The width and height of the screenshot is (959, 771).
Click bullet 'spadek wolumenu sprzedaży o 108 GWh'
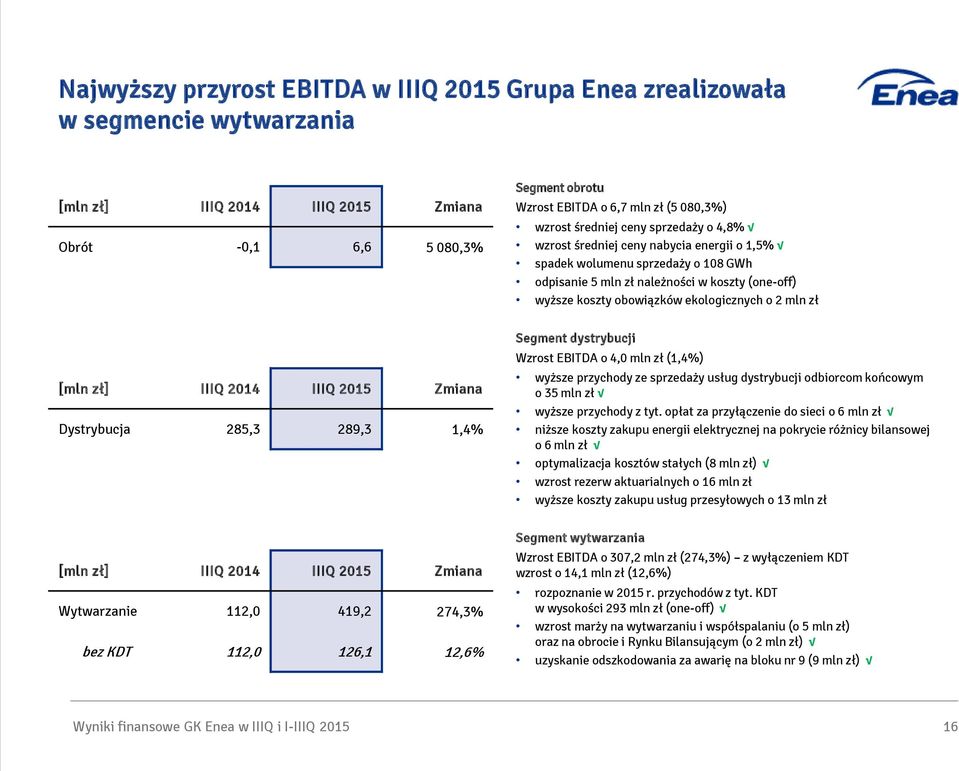643,264
